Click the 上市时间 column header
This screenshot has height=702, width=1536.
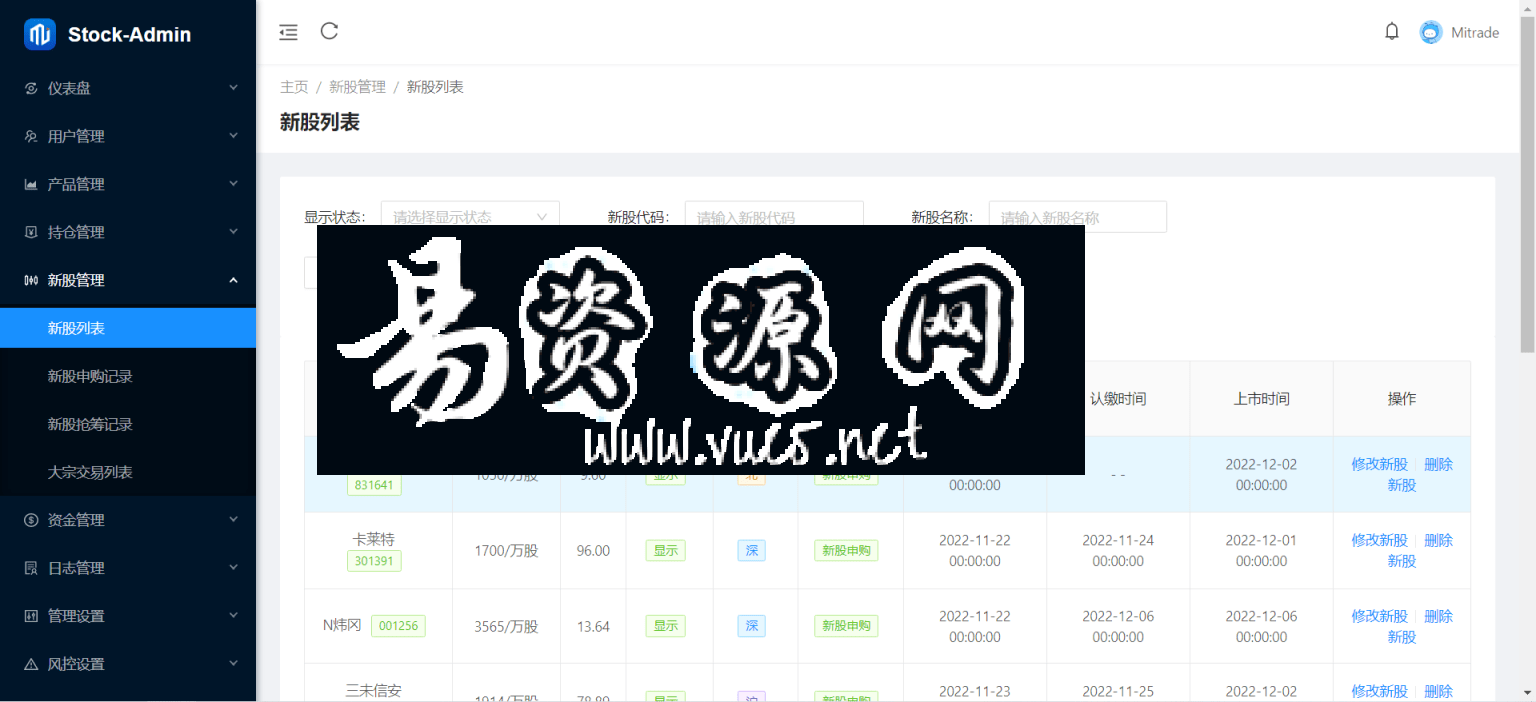coord(1261,399)
